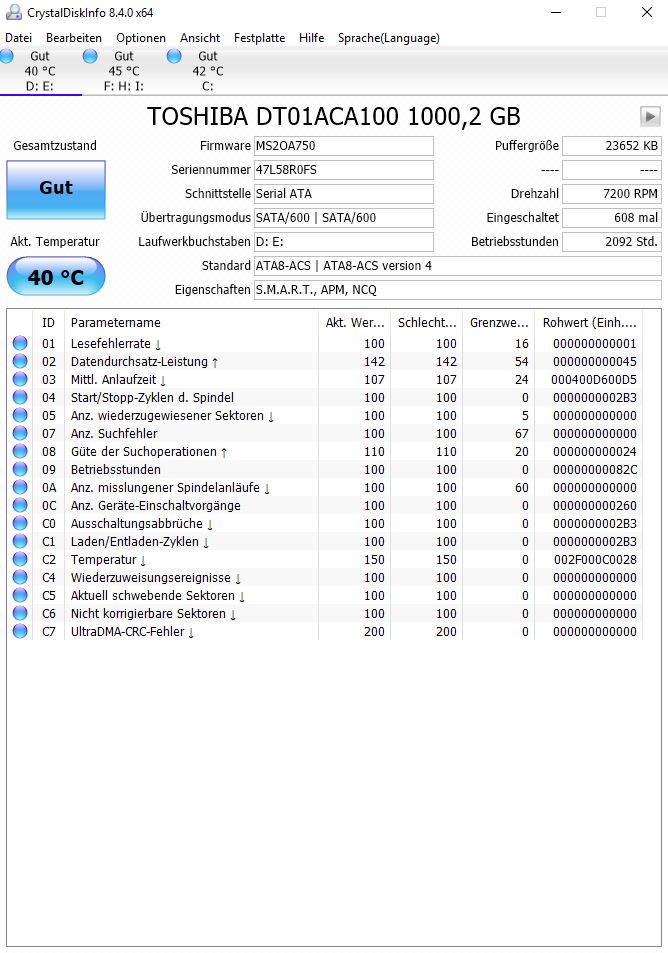The height and width of the screenshot is (953, 668).
Task: Click the Puffergröße value 23652 KB
Action: click(x=611, y=146)
